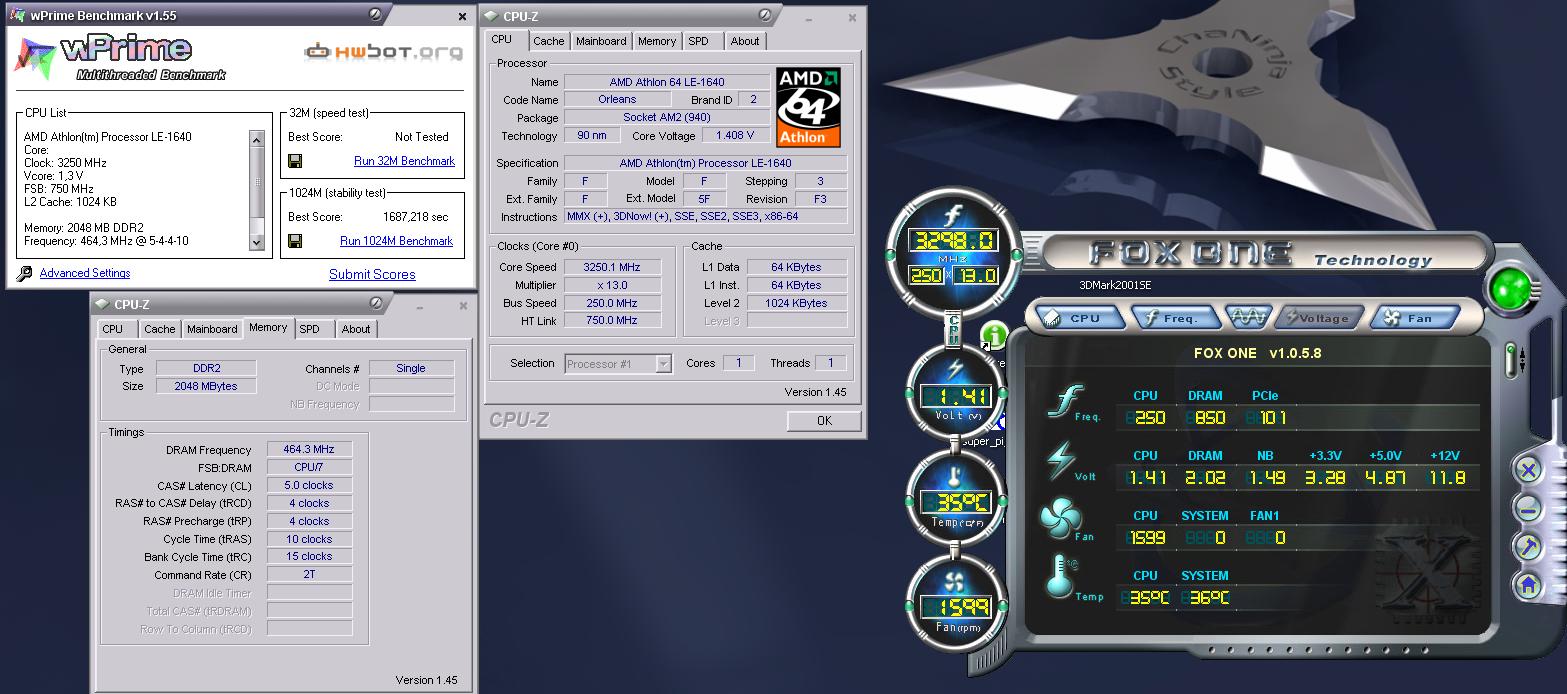1567x694 pixels.
Task: Click the CPU List scrollbar up arrow
Action: click(257, 138)
